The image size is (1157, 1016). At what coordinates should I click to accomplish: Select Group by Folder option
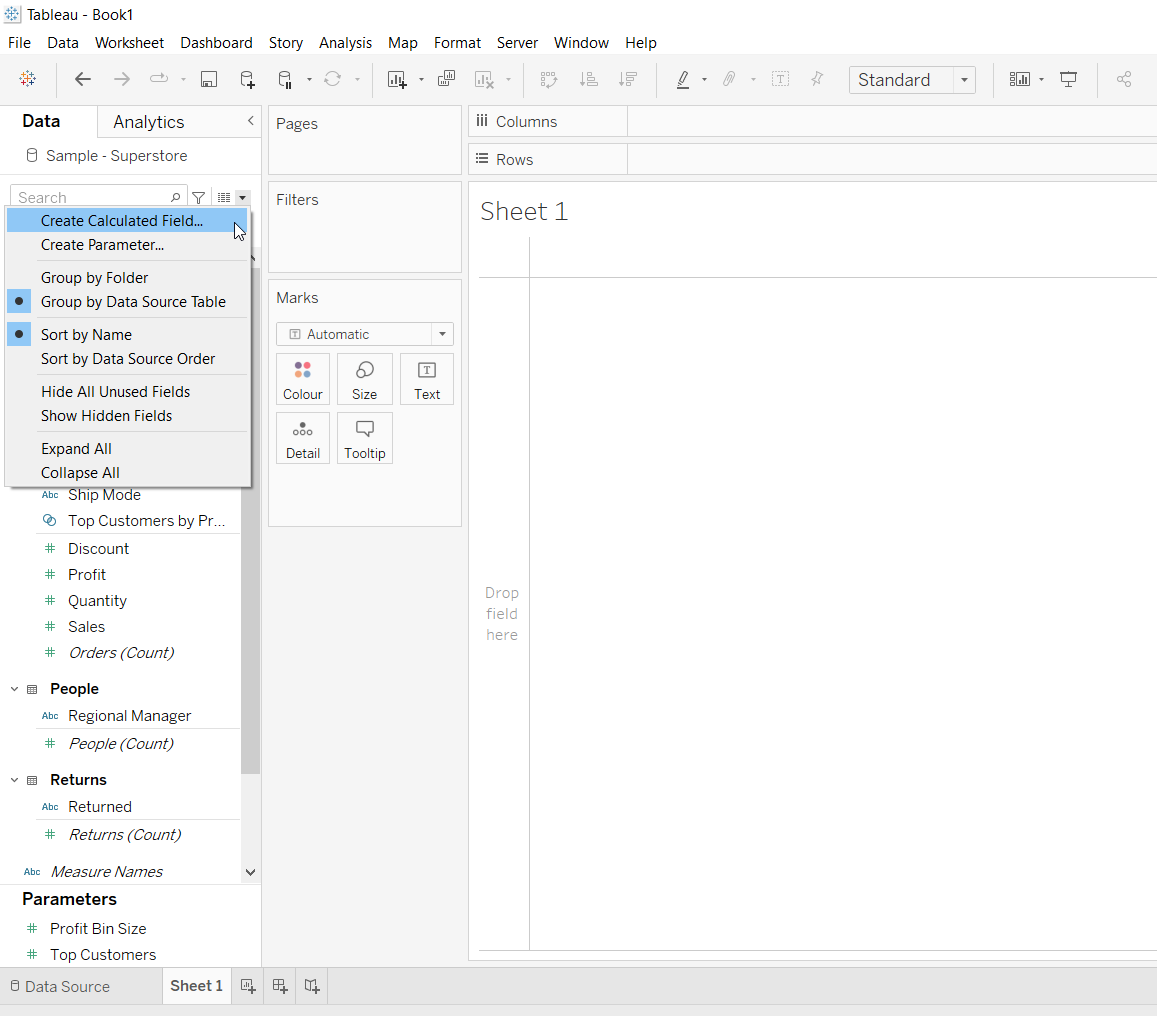point(94,278)
